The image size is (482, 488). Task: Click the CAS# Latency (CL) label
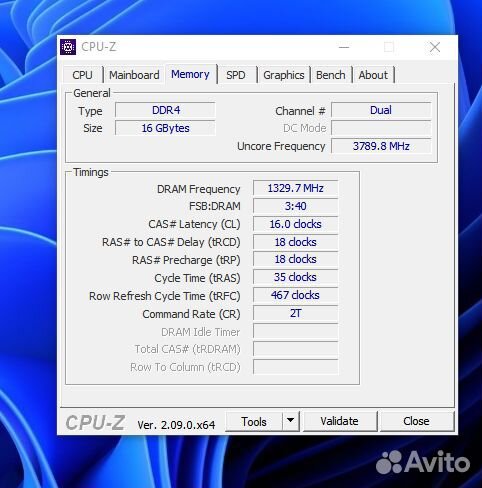click(x=194, y=224)
